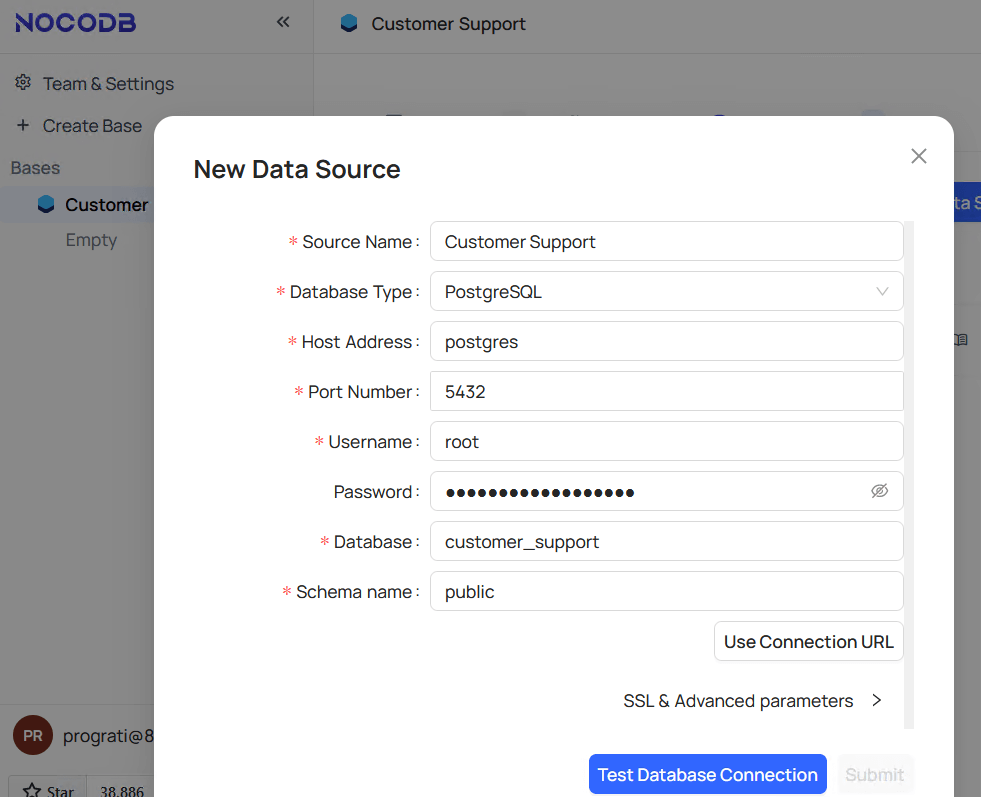Click the Host Address field
The height and width of the screenshot is (797, 981).
666,342
